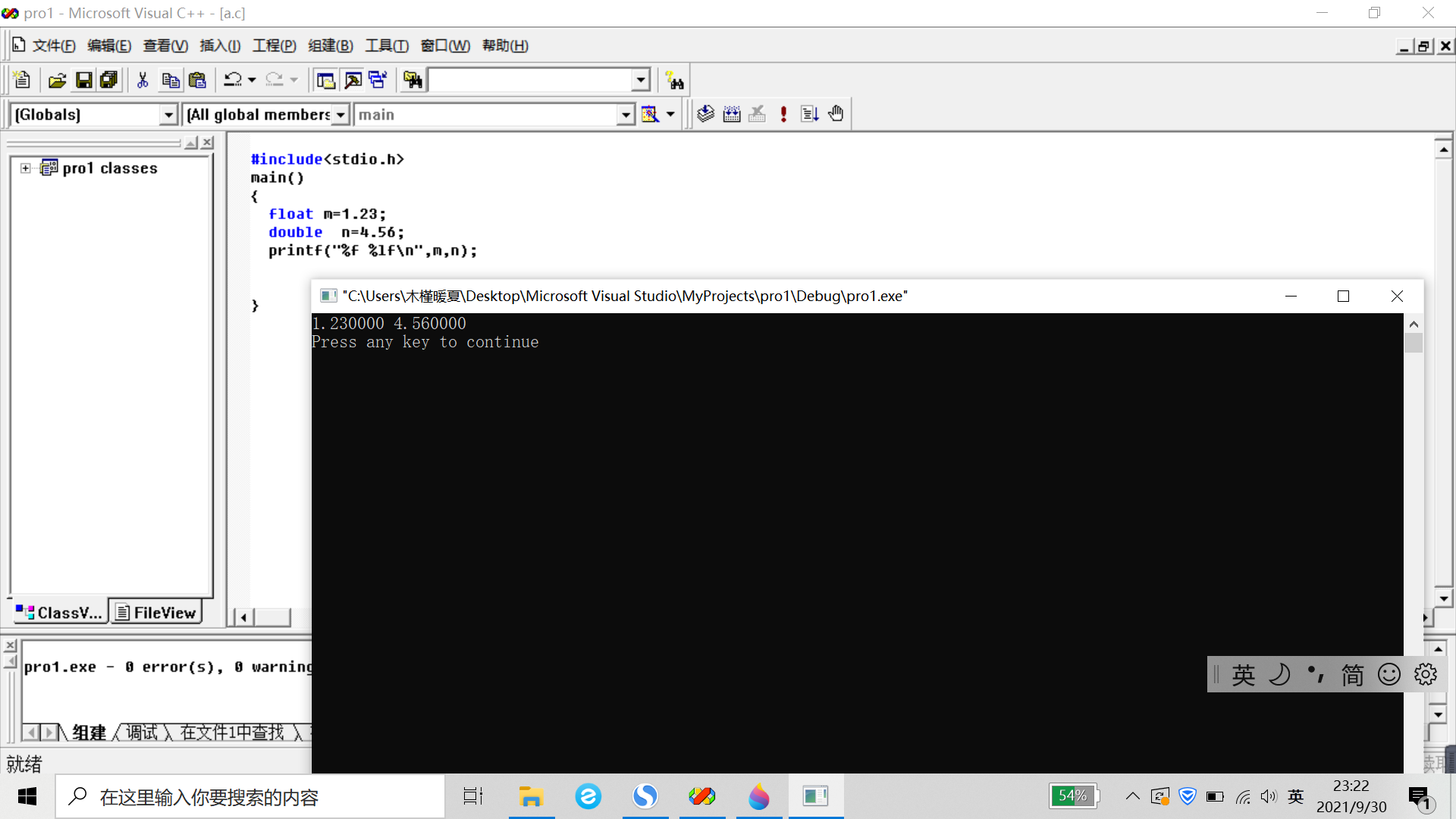Open the main function members dropdown
The image size is (1456, 819).
pyautogui.click(x=626, y=115)
